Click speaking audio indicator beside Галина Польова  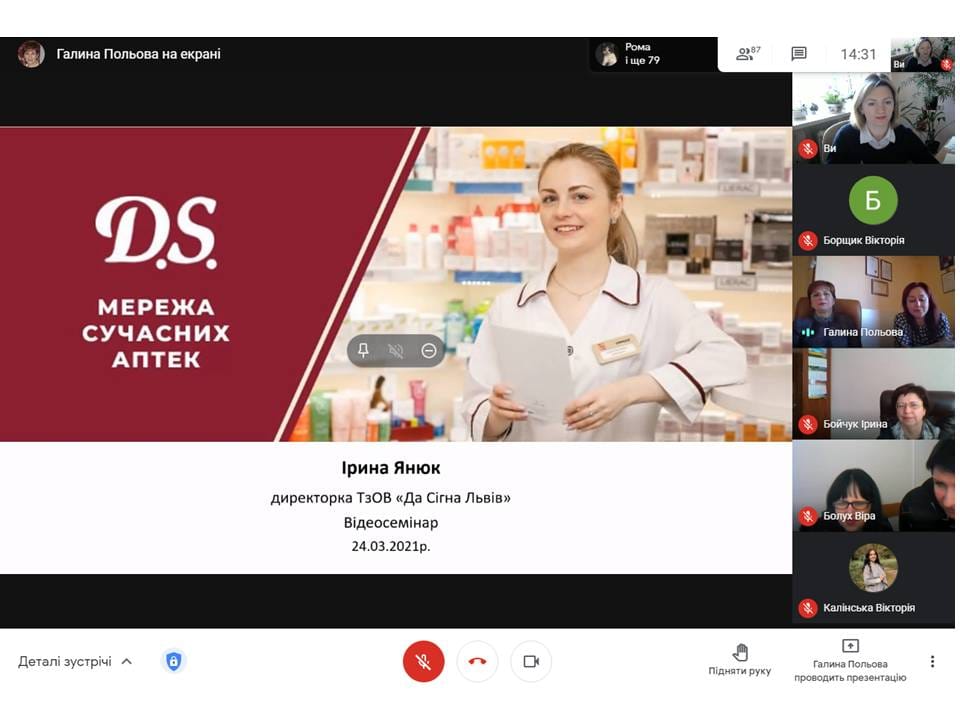[808, 332]
